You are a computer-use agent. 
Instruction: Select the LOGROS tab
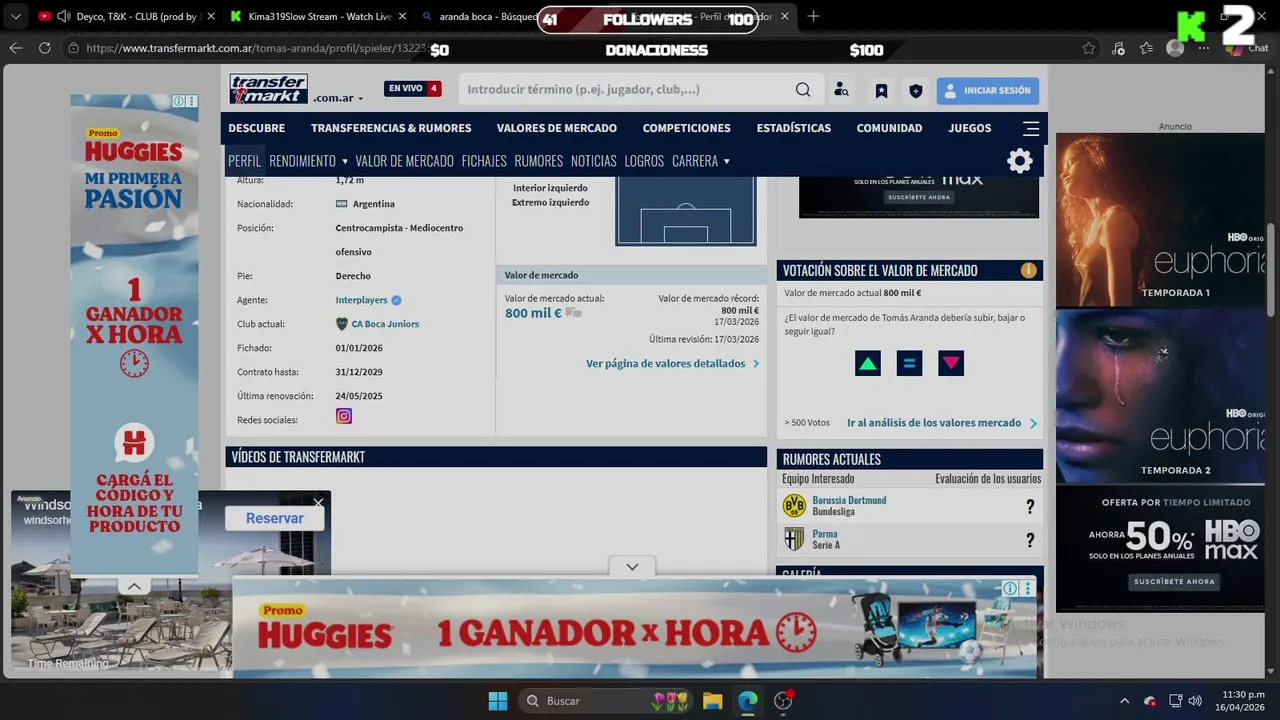644,161
